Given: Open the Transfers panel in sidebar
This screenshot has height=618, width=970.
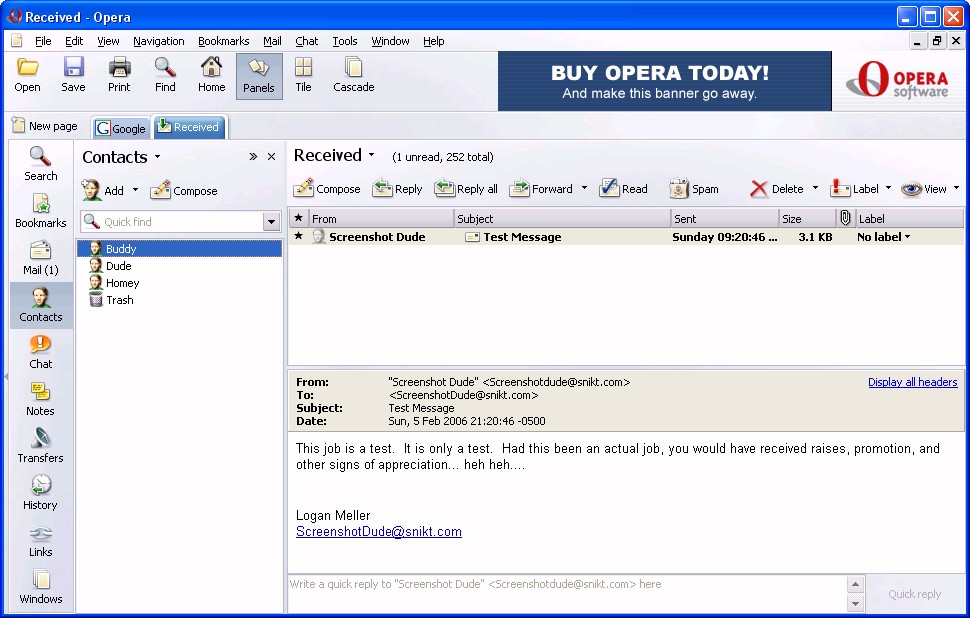Looking at the screenshot, I should point(40,445).
